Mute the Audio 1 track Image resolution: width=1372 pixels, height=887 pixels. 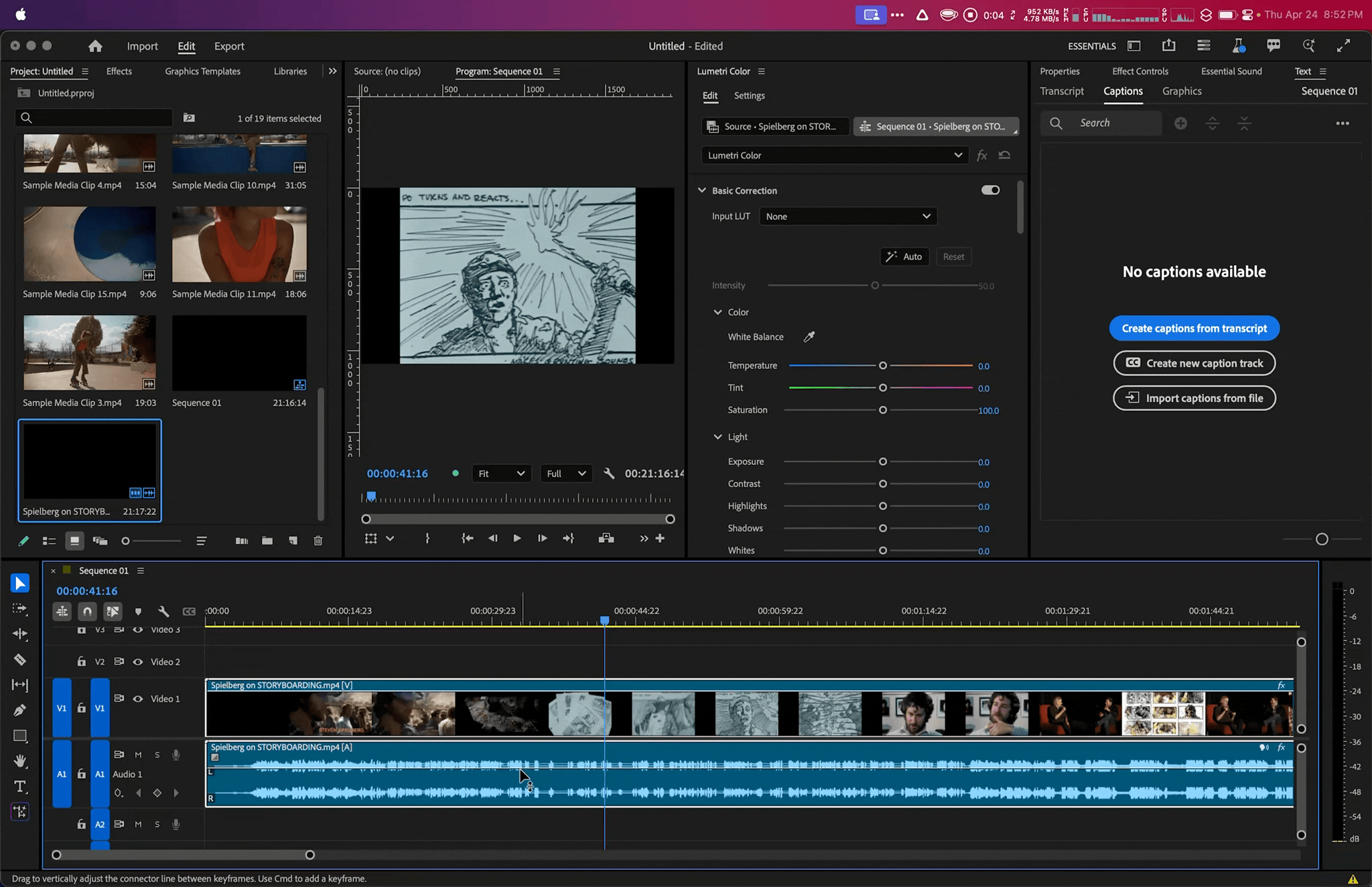pyautogui.click(x=138, y=755)
